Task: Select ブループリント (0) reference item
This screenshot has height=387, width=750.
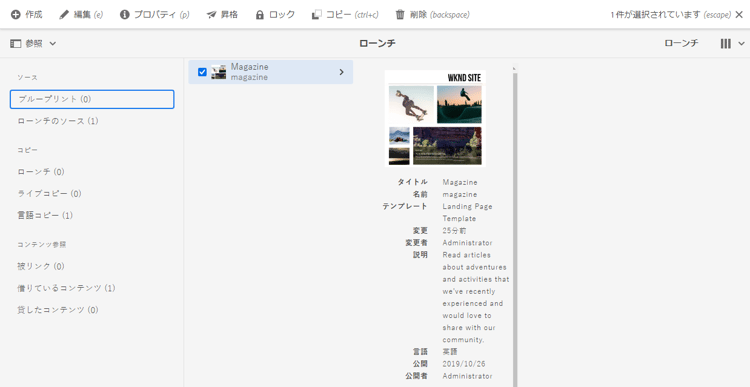Action: [x=92, y=99]
